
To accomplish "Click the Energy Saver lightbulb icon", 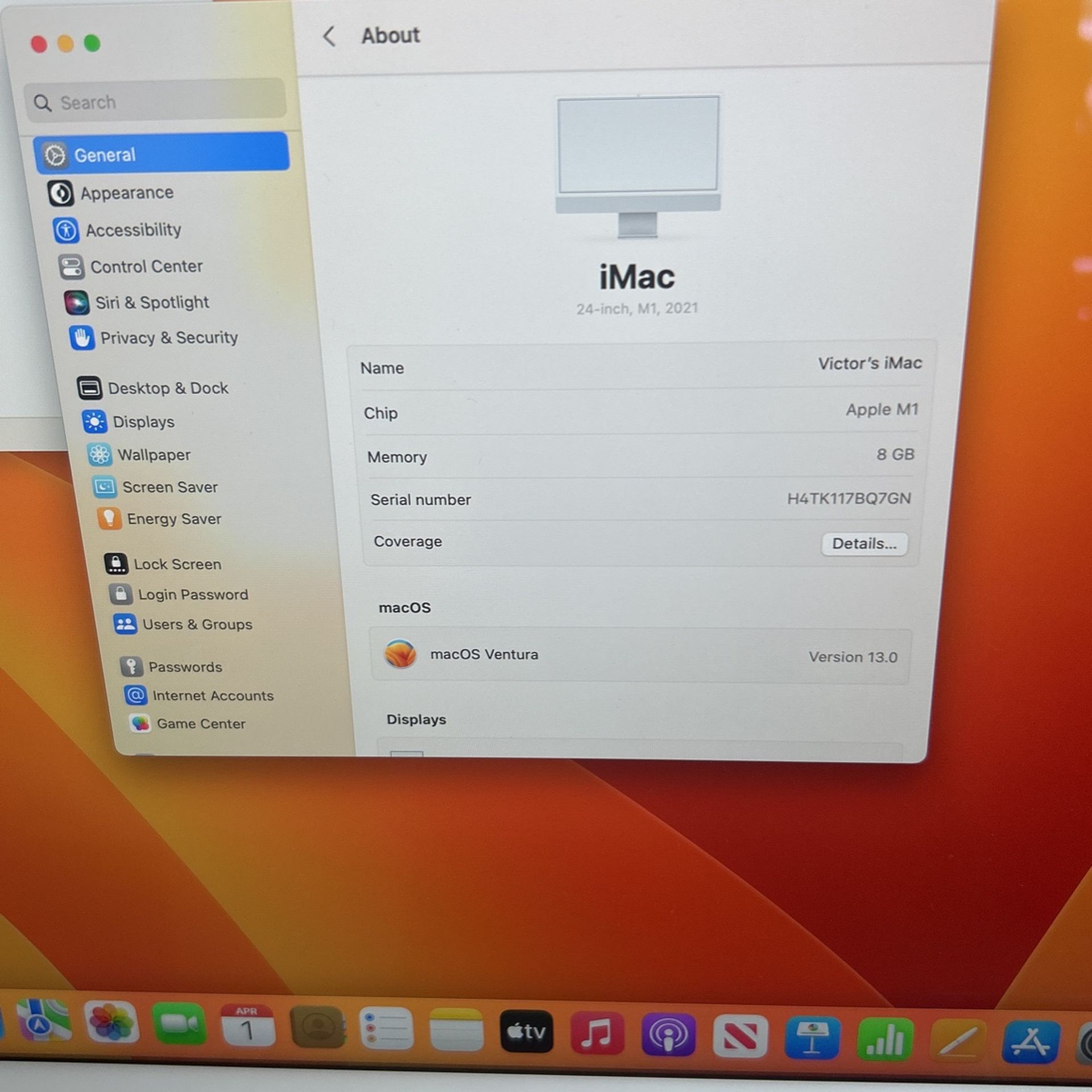I will pos(109,519).
